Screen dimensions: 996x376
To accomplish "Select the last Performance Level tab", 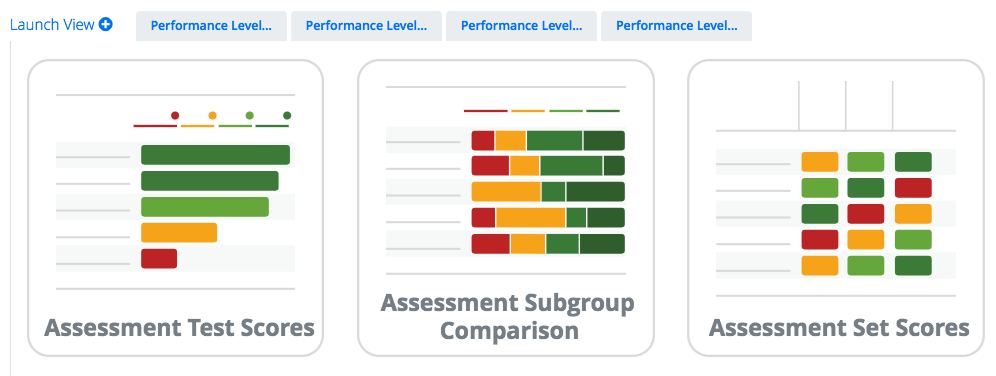I will [676, 26].
